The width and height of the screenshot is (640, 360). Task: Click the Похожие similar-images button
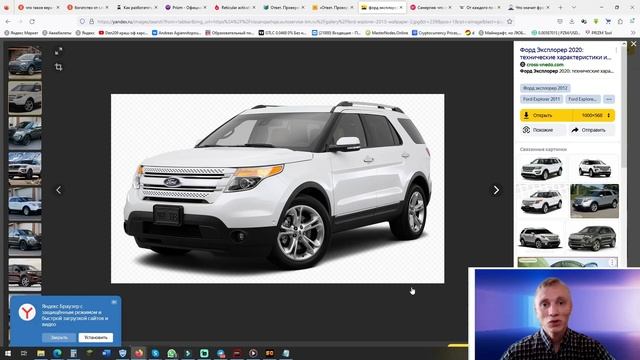(543, 130)
